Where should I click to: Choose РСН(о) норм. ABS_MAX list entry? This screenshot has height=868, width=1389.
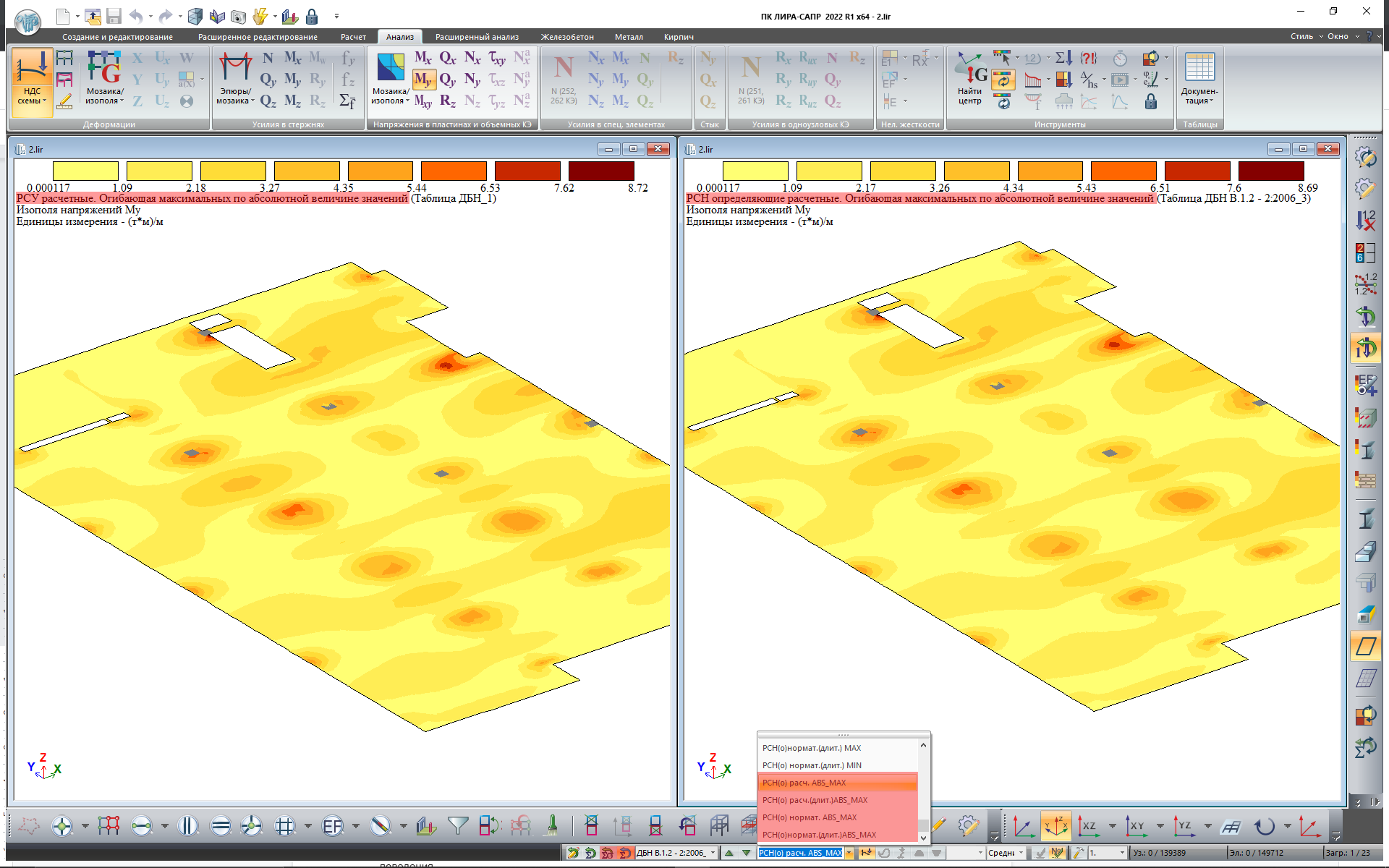point(809,817)
